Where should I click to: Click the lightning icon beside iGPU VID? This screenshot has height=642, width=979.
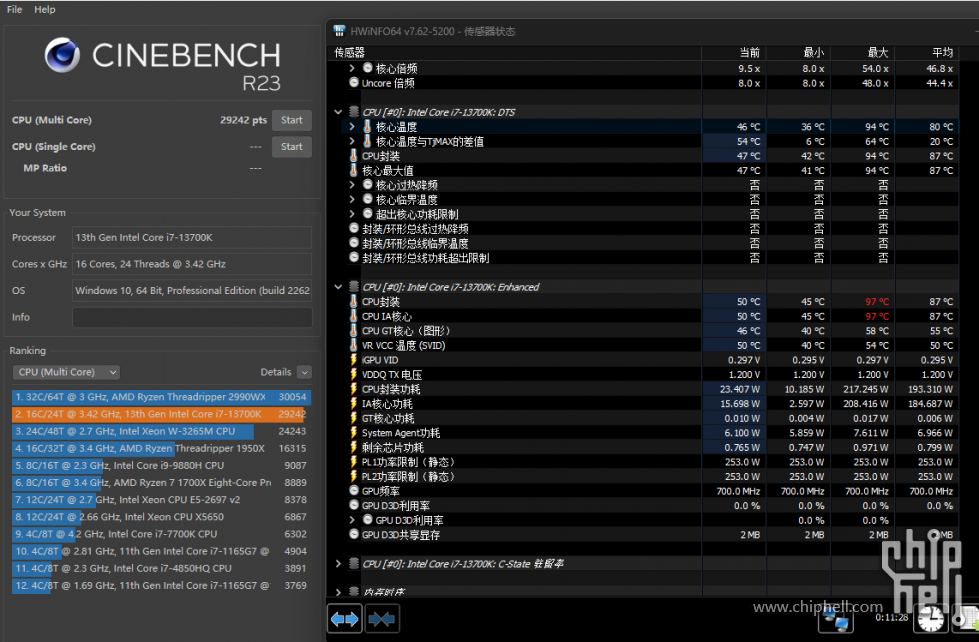coord(353,360)
